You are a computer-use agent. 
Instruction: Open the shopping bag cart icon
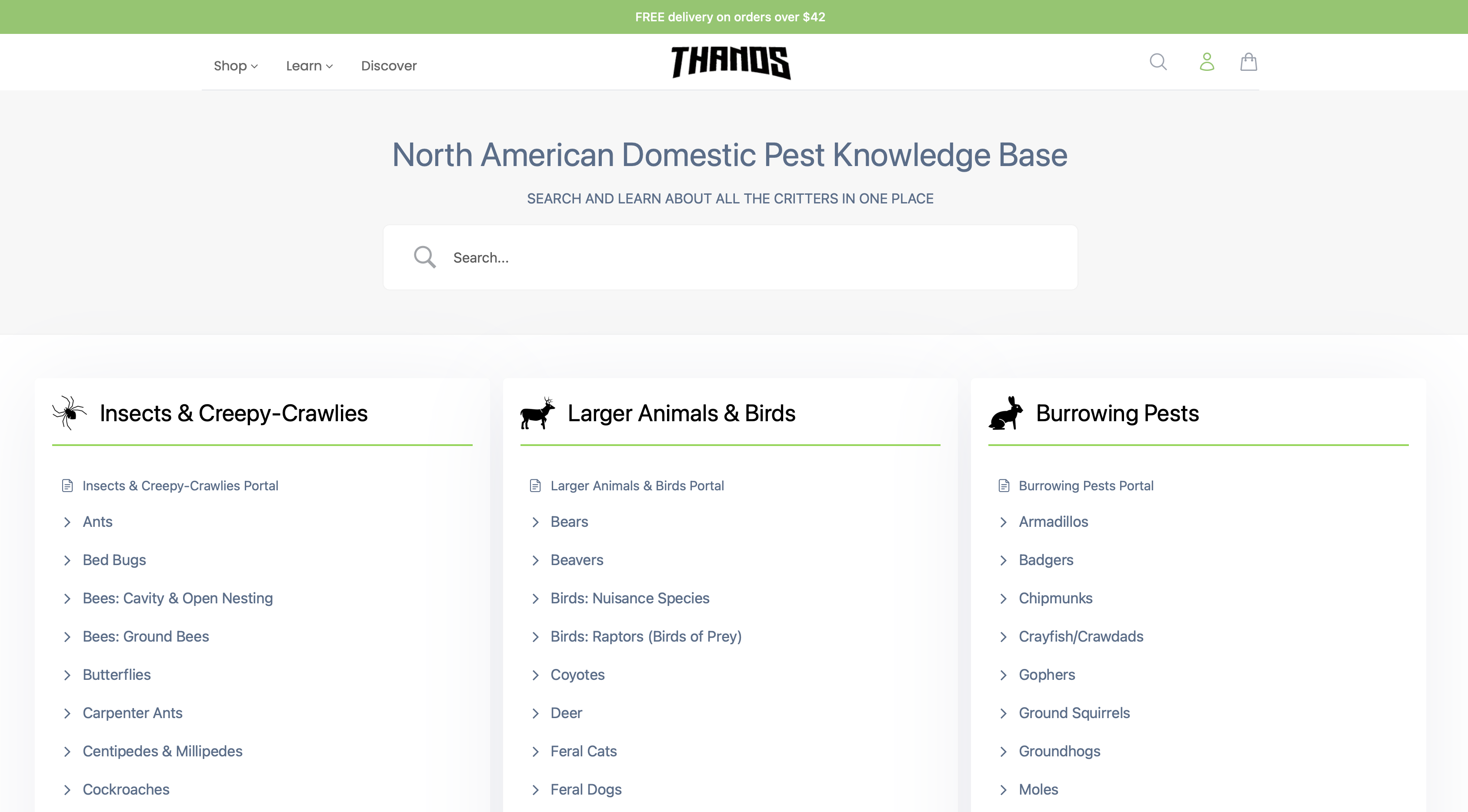pos(1248,62)
